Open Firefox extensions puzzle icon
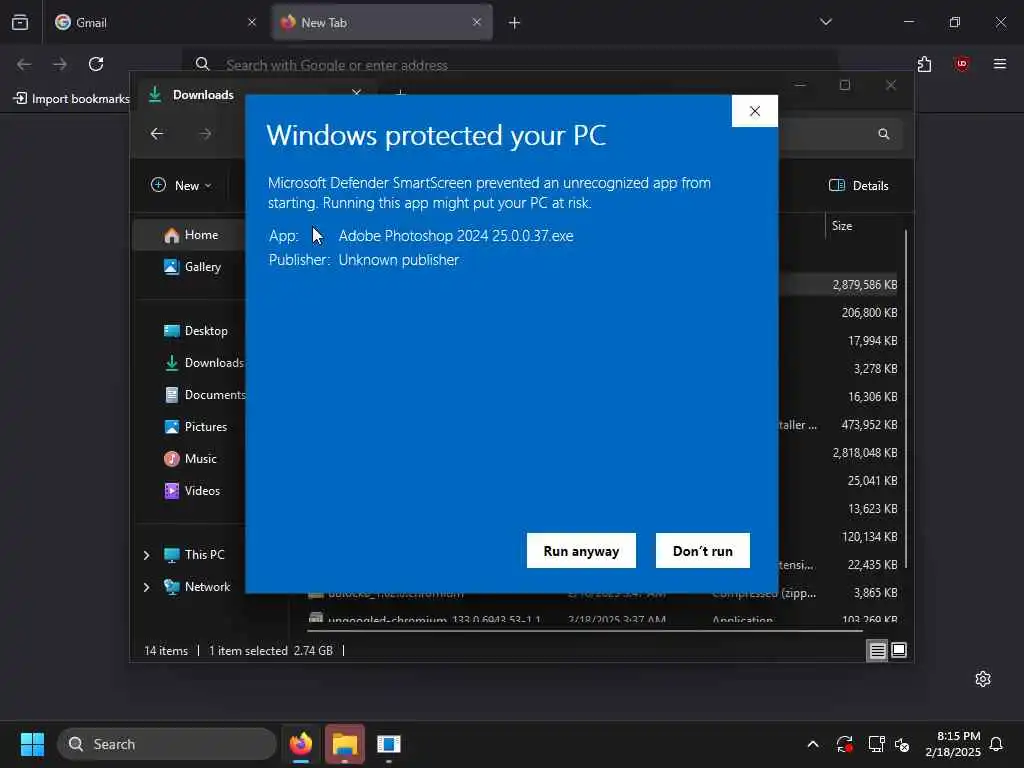 tap(925, 64)
